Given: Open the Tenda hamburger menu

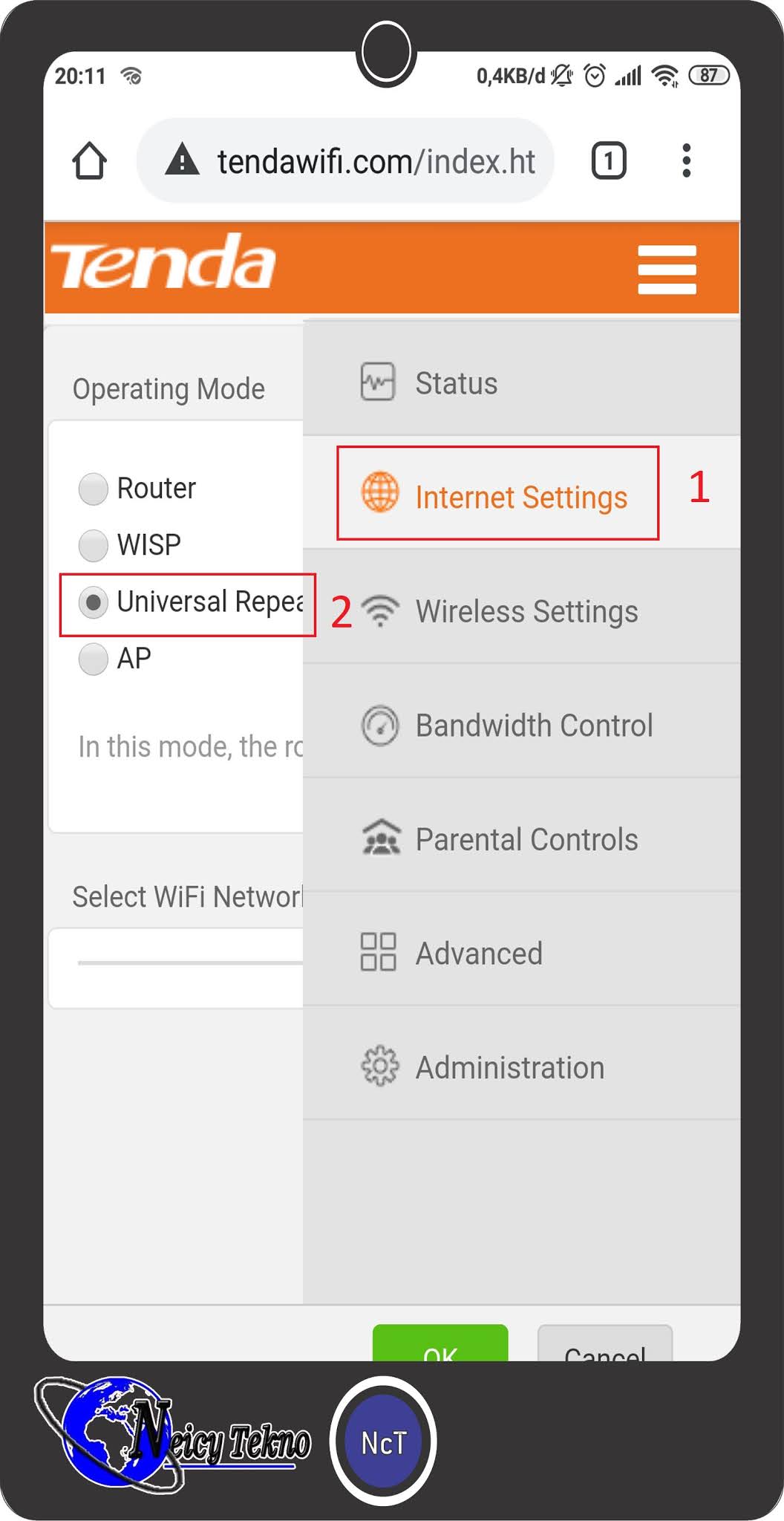Looking at the screenshot, I should coord(667,270).
